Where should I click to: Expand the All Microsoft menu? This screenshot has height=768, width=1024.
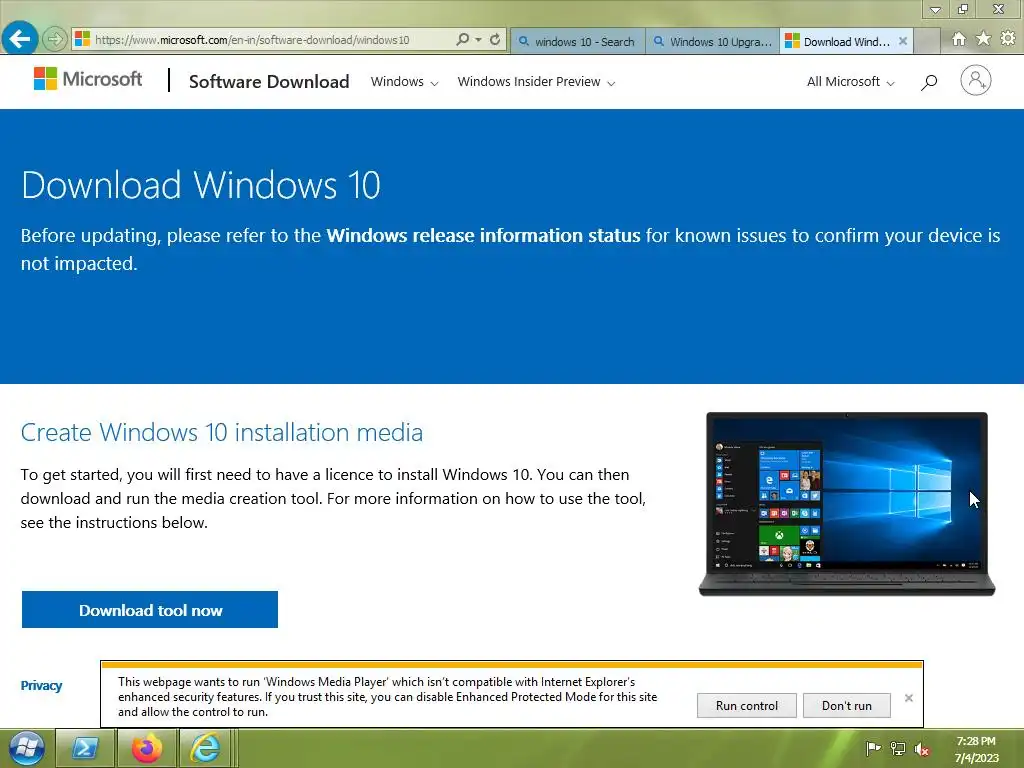850,82
